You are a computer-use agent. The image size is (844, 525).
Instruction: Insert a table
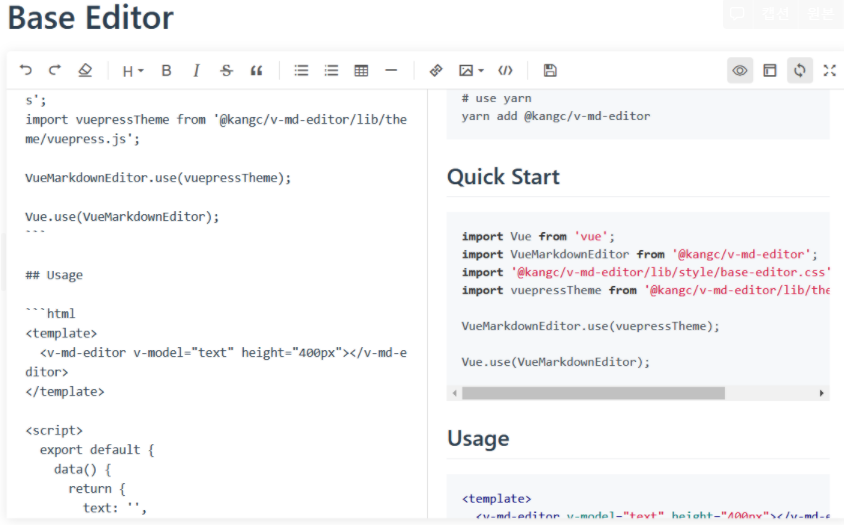click(361, 71)
